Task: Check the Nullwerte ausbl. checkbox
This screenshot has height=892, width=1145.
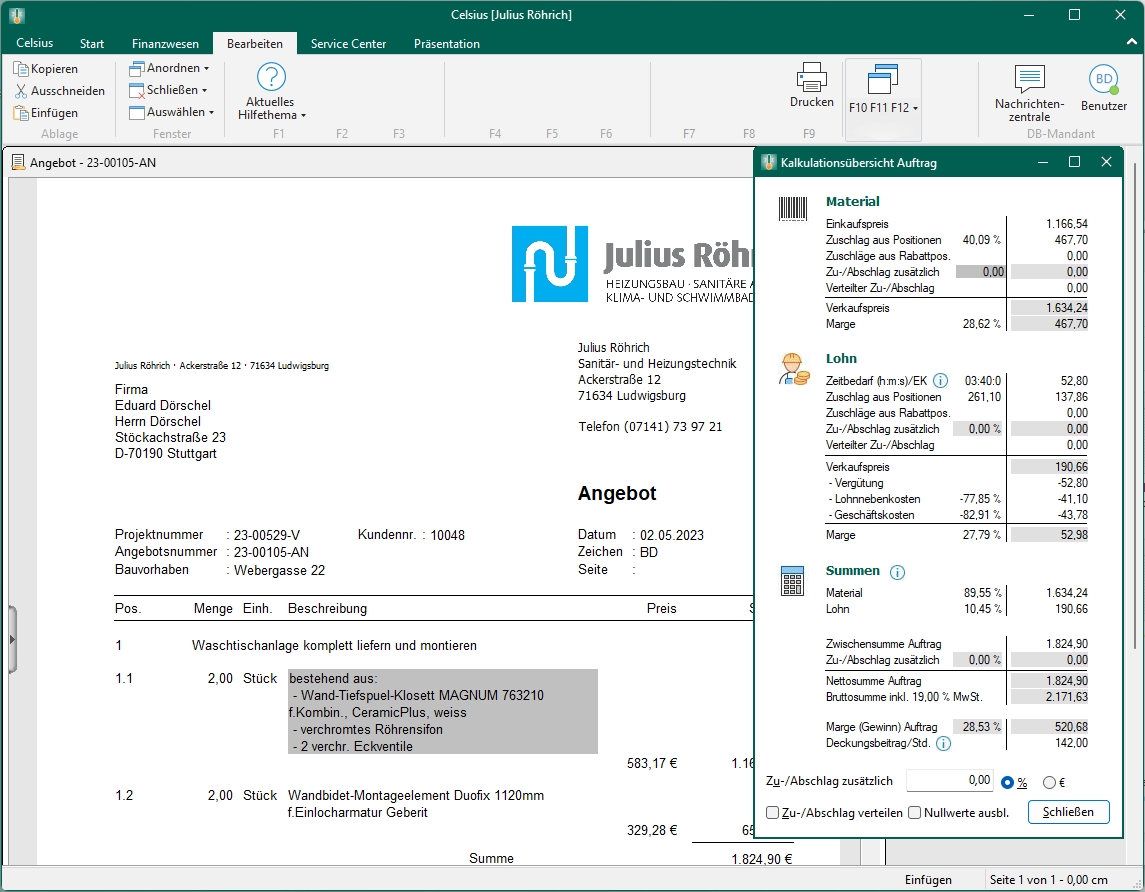Action: (915, 813)
